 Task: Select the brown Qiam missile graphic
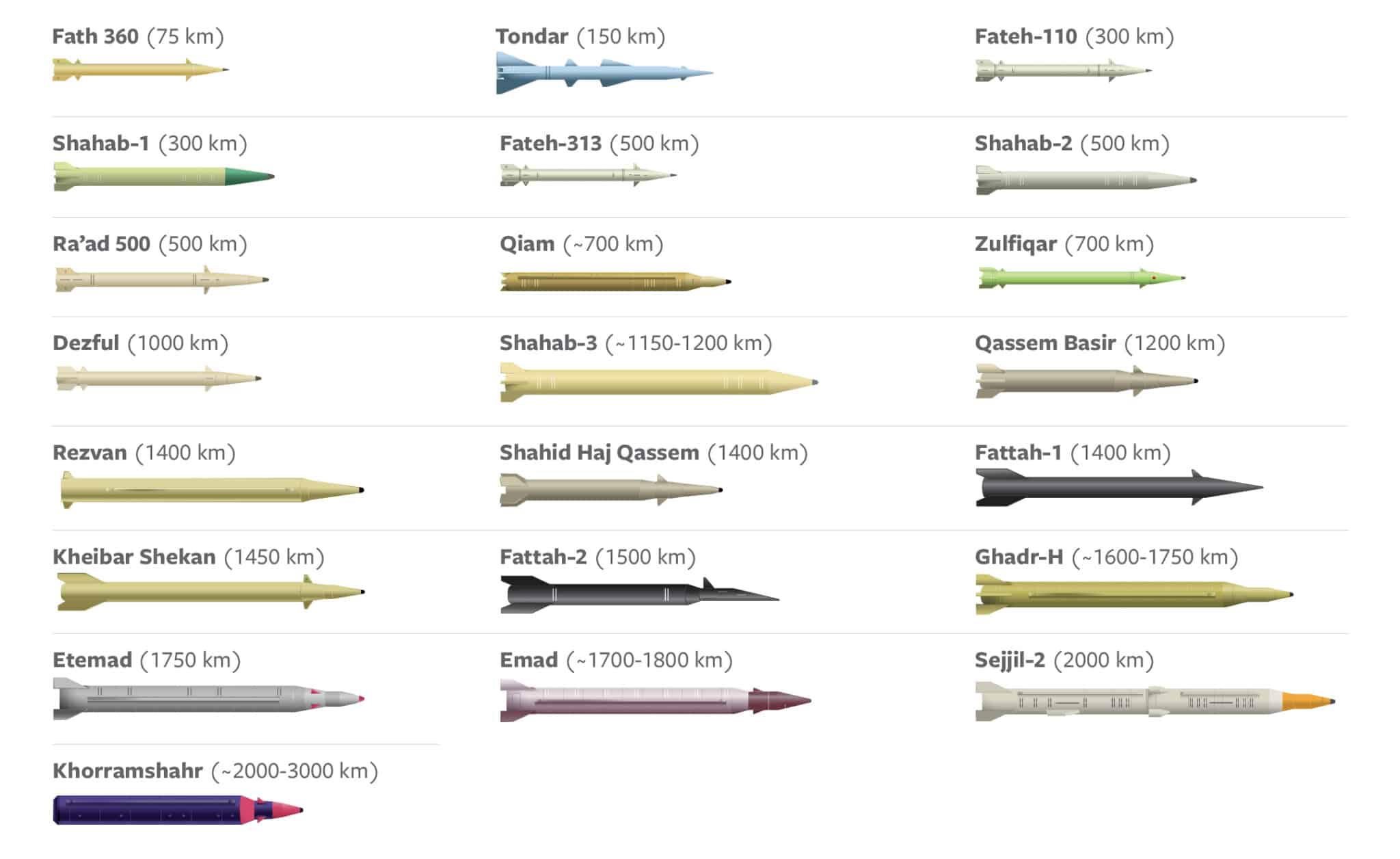[x=615, y=281]
